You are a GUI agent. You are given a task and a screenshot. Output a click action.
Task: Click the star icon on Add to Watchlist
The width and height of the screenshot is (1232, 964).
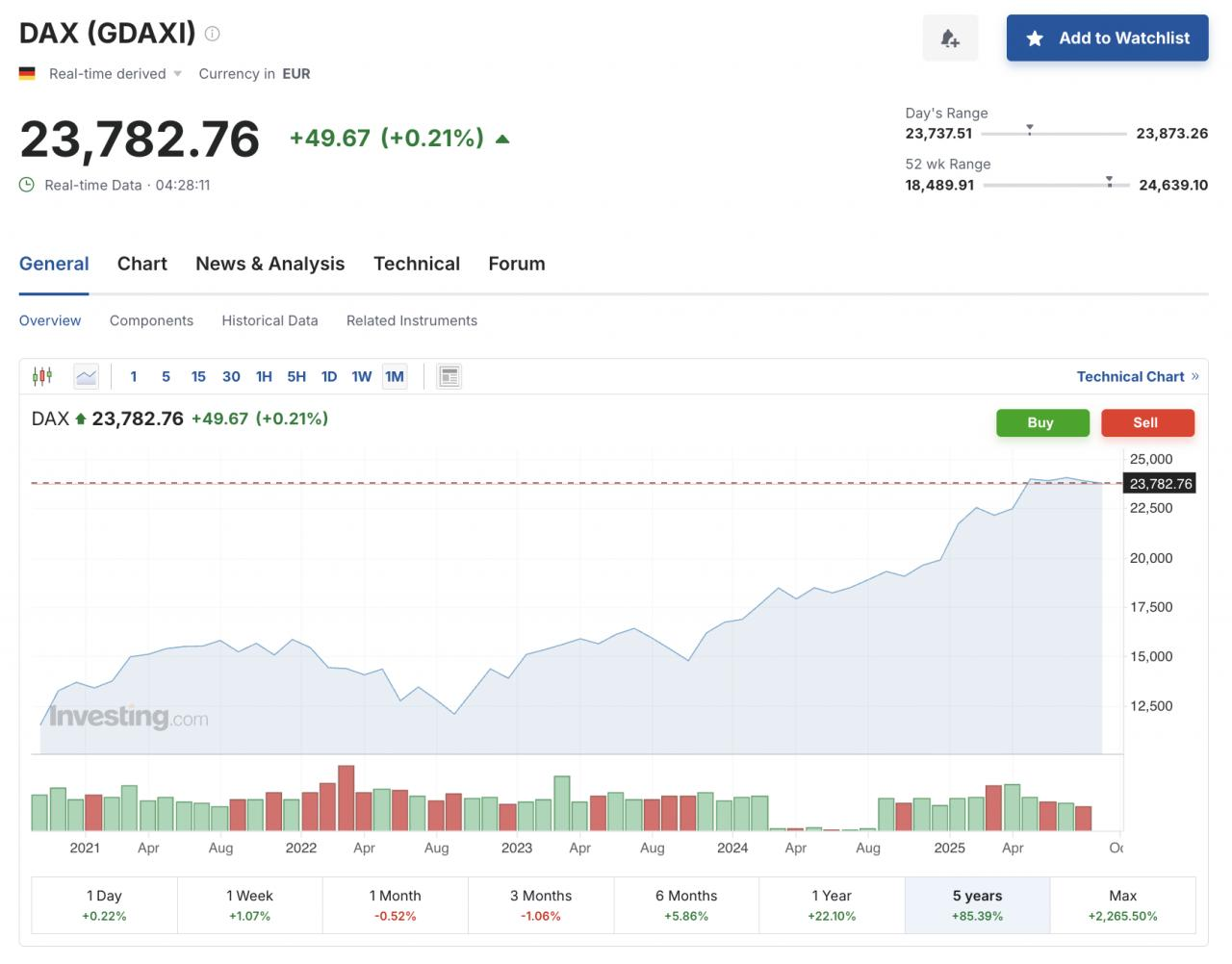click(1035, 38)
